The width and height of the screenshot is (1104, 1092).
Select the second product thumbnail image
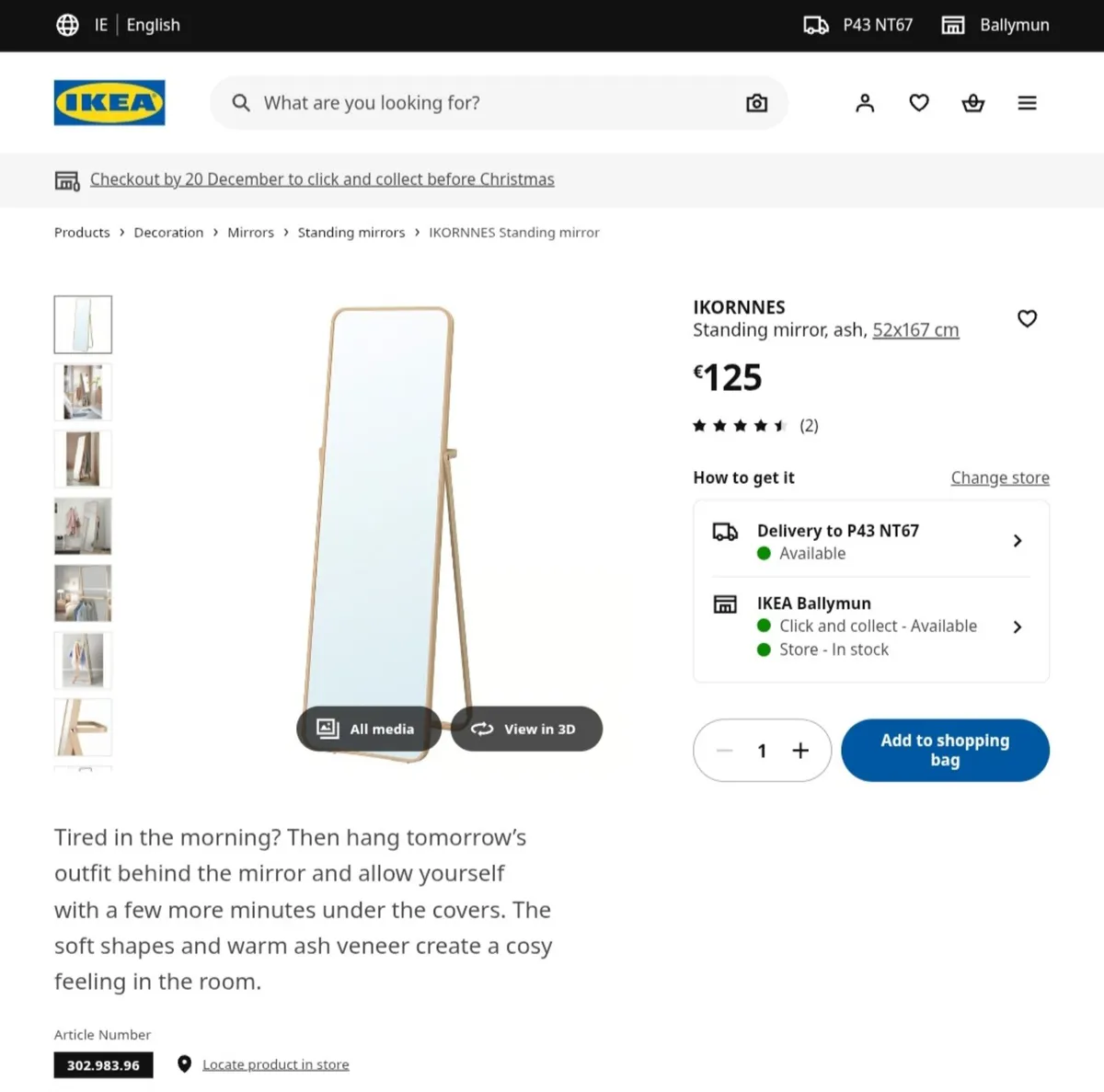83,392
